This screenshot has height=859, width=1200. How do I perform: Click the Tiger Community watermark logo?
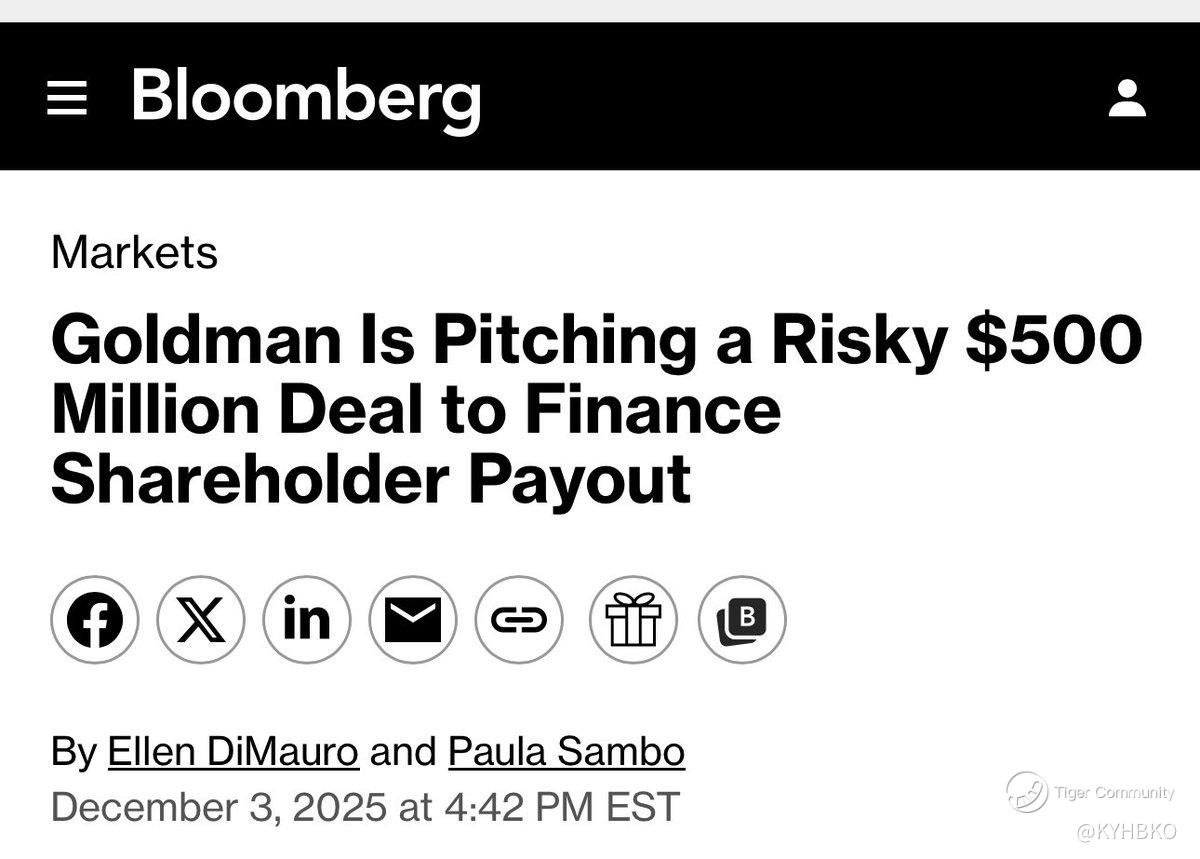[x=1026, y=792]
